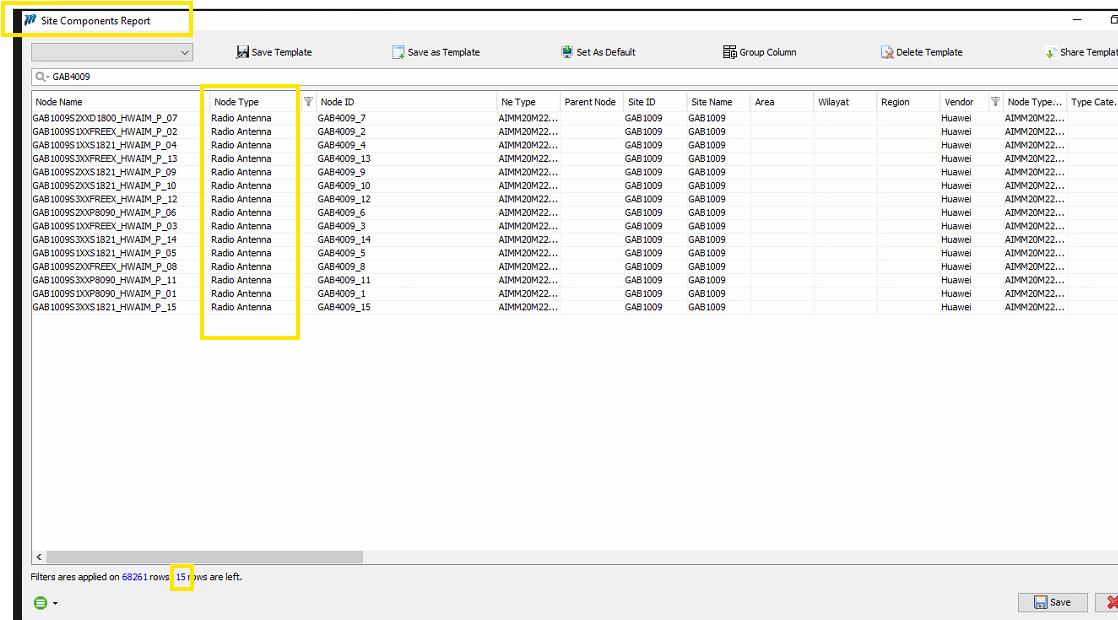1118x620 pixels.
Task: Click the Save as Template icon
Action: point(398,52)
